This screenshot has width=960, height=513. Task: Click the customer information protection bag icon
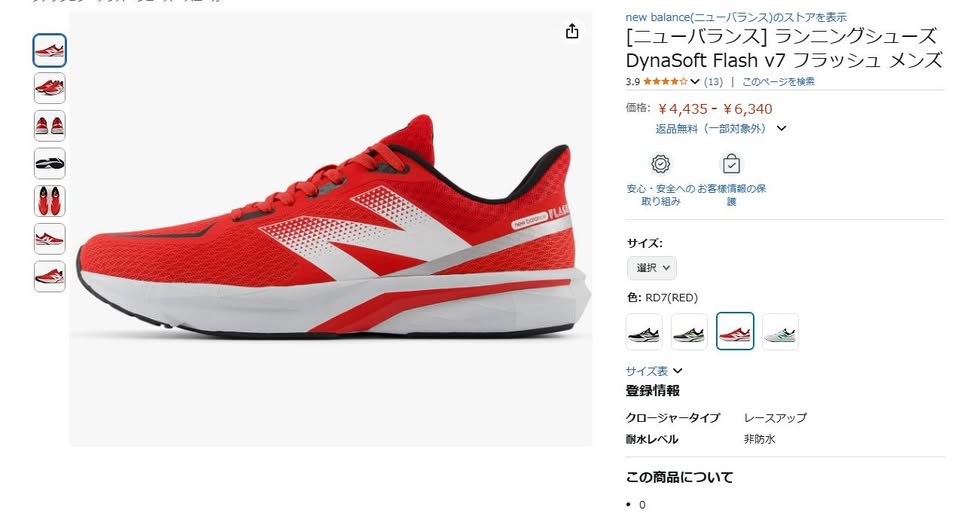tap(732, 164)
